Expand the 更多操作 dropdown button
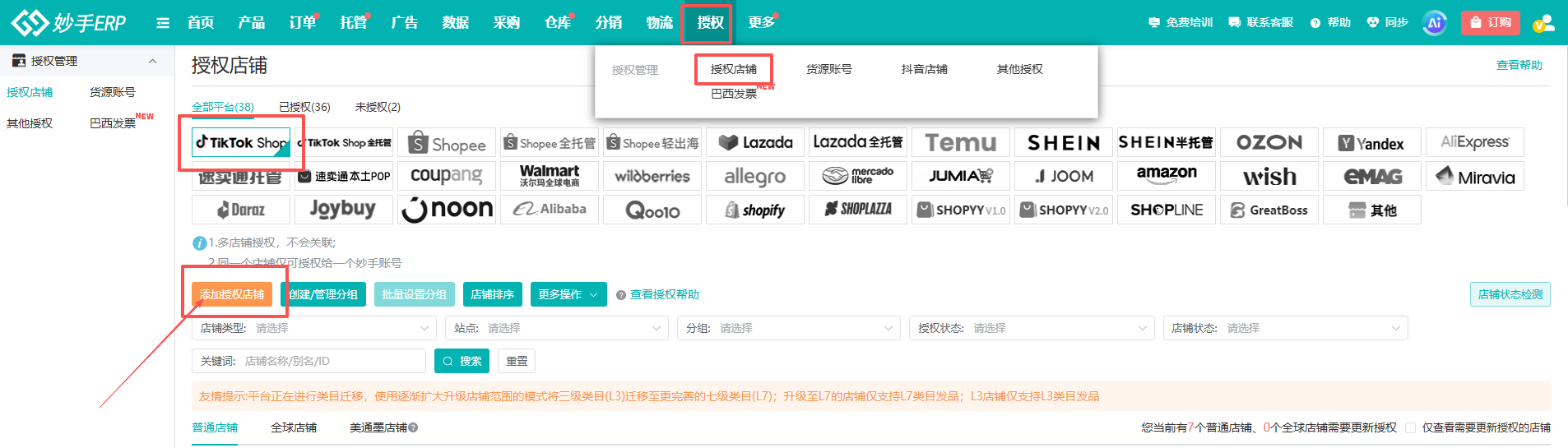 pos(568,294)
